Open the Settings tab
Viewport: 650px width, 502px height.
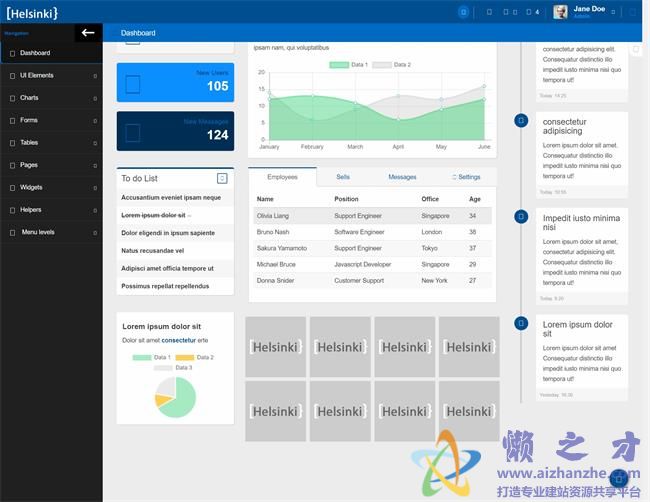466,177
